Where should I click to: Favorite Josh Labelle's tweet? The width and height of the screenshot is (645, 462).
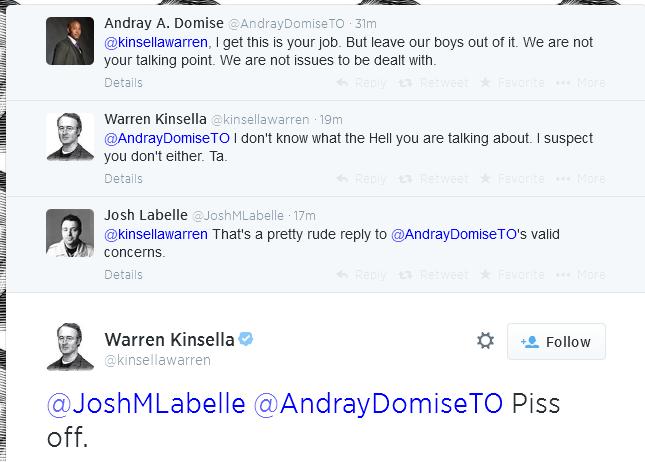[x=515, y=274]
